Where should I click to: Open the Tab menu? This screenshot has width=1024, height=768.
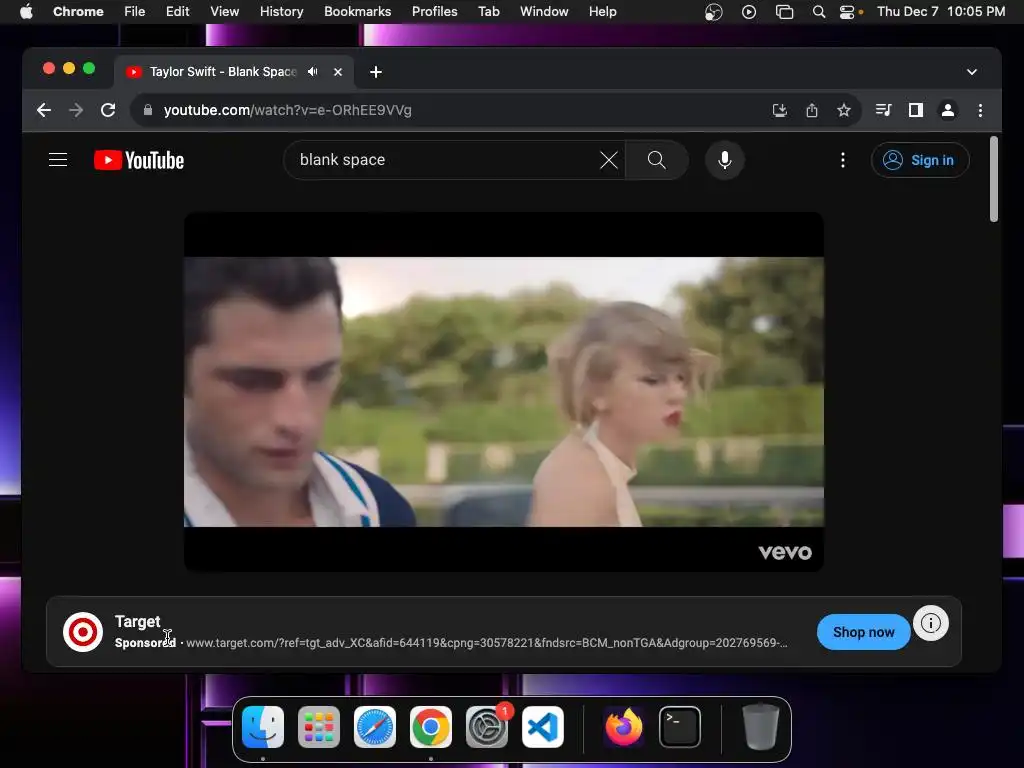click(x=488, y=12)
